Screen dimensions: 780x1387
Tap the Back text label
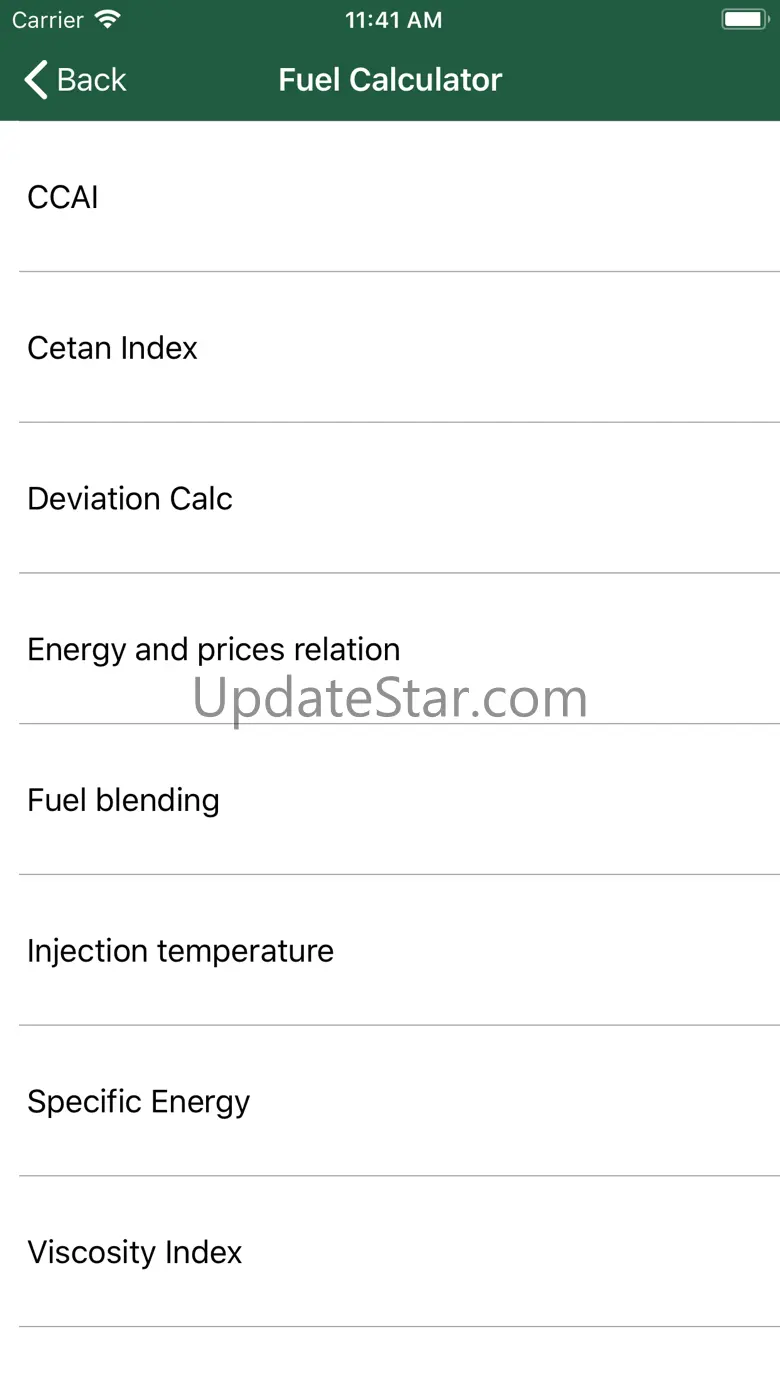[x=92, y=80]
